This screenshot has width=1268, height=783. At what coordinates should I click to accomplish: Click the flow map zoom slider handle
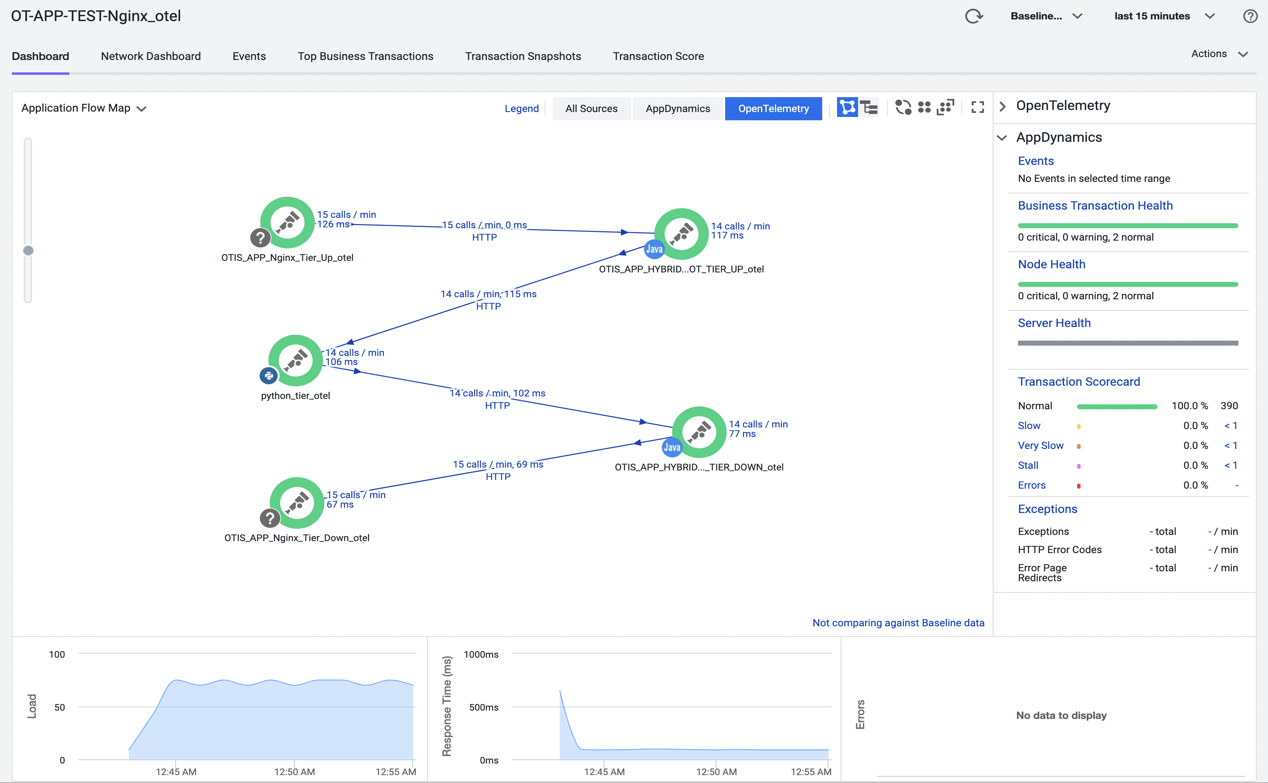(x=28, y=250)
